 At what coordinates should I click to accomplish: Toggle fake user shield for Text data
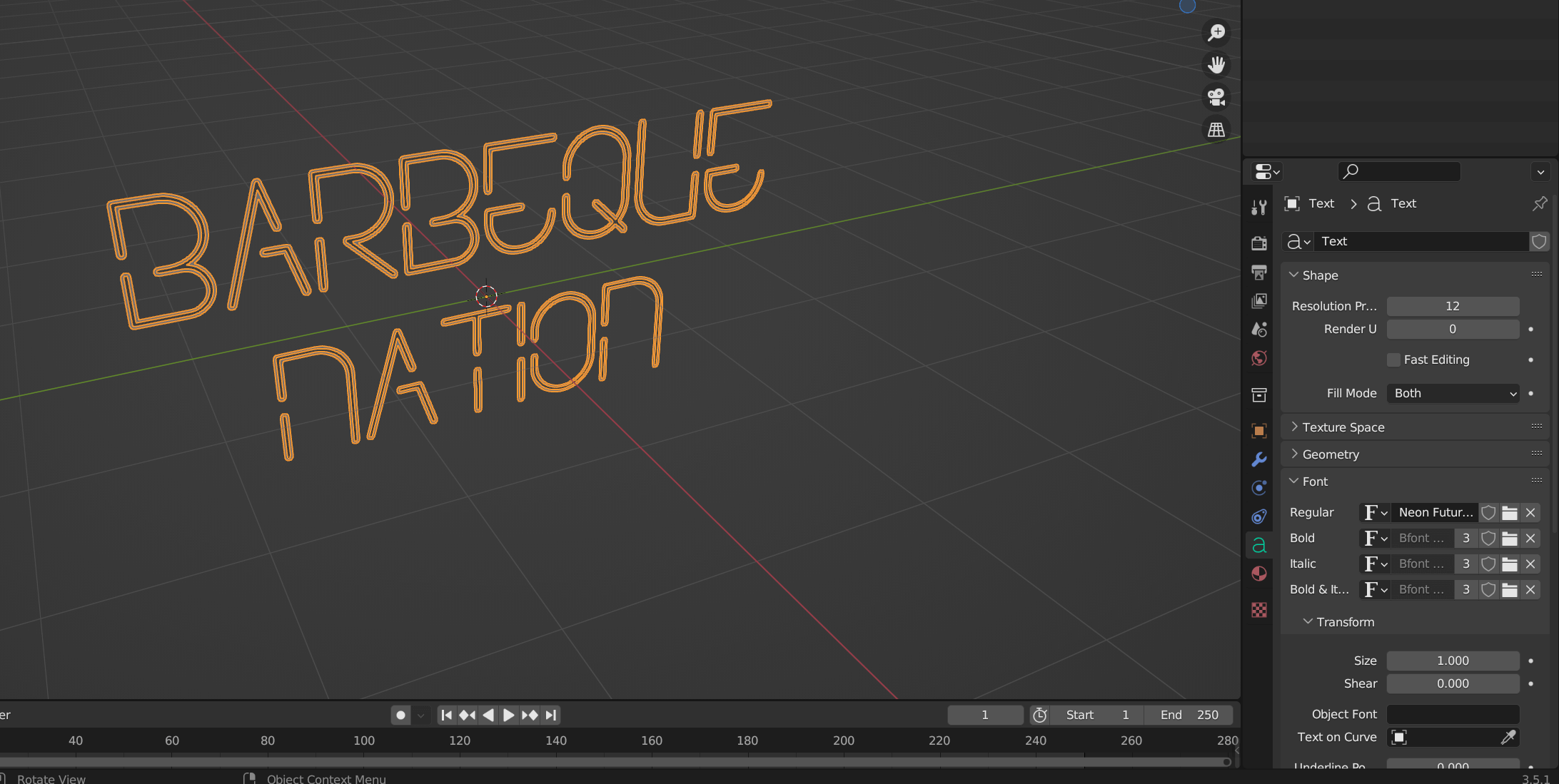click(1539, 242)
